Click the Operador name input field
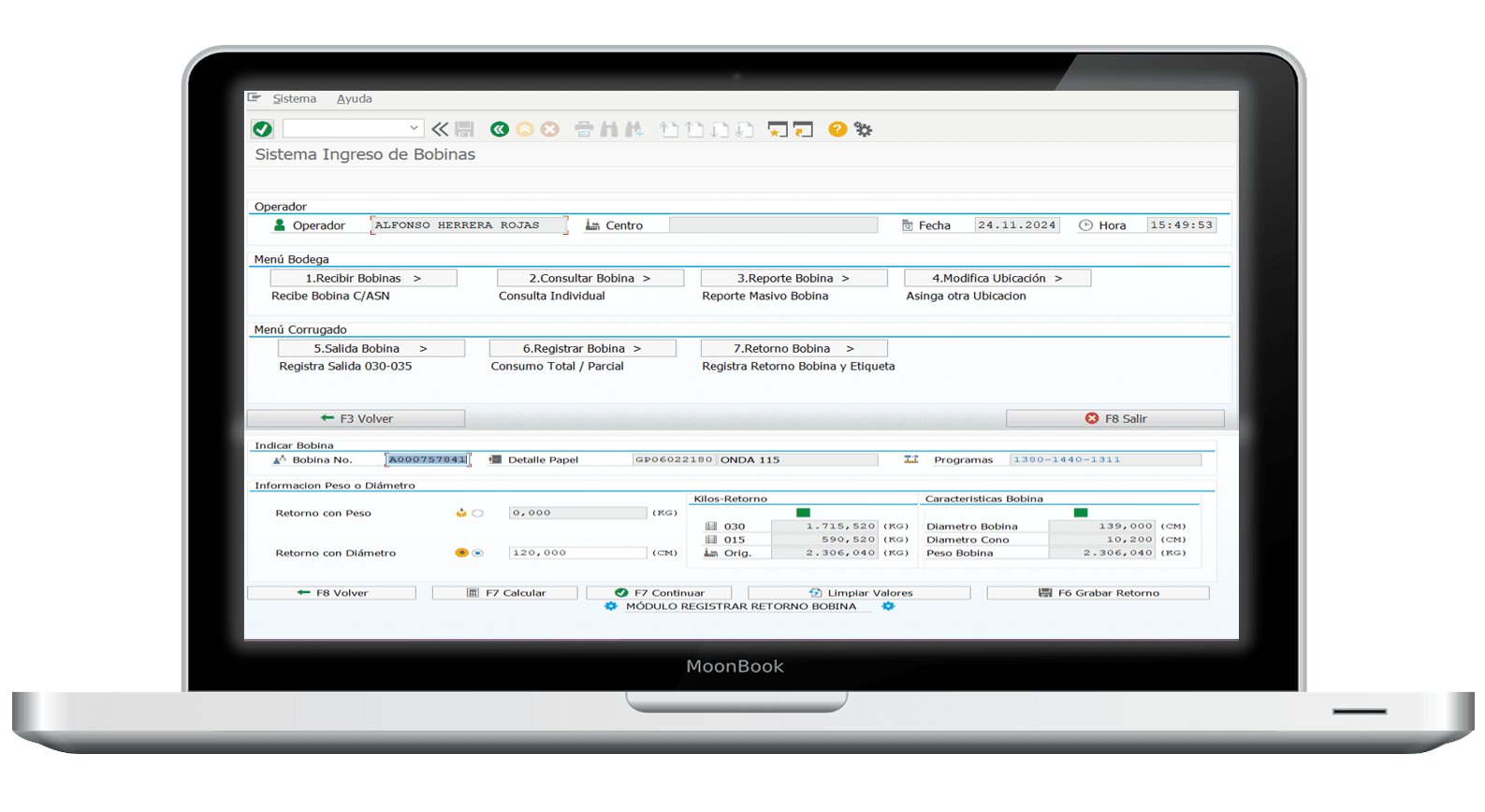The height and width of the screenshot is (812, 1485). coord(470,225)
